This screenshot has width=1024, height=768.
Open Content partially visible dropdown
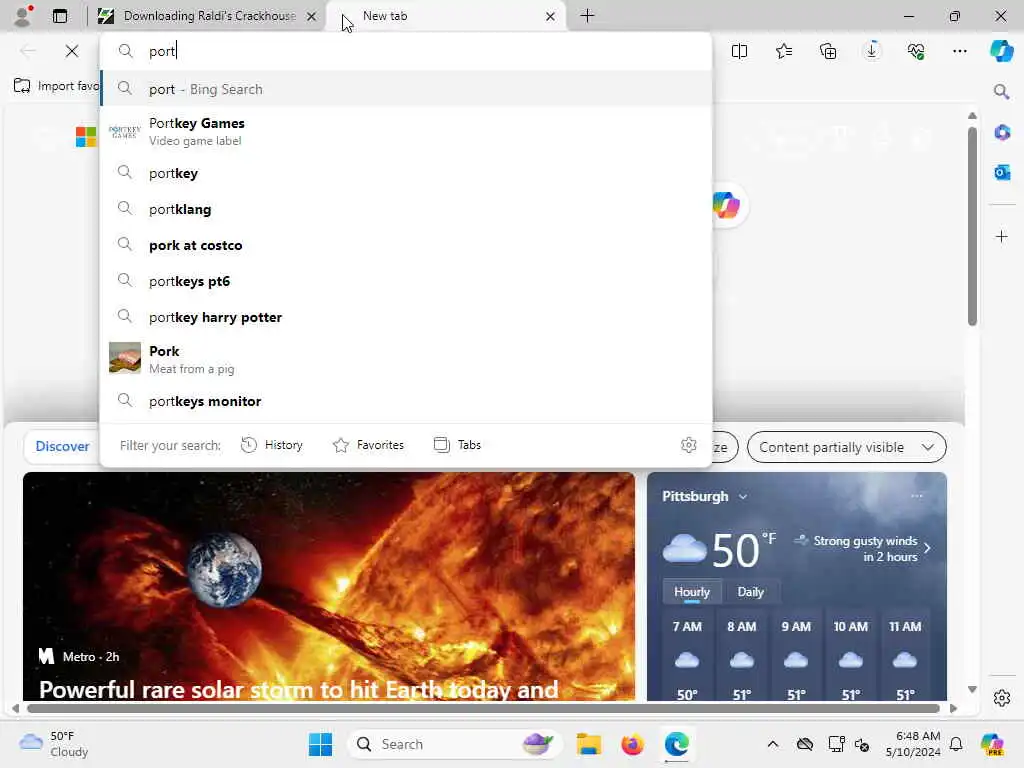click(846, 447)
